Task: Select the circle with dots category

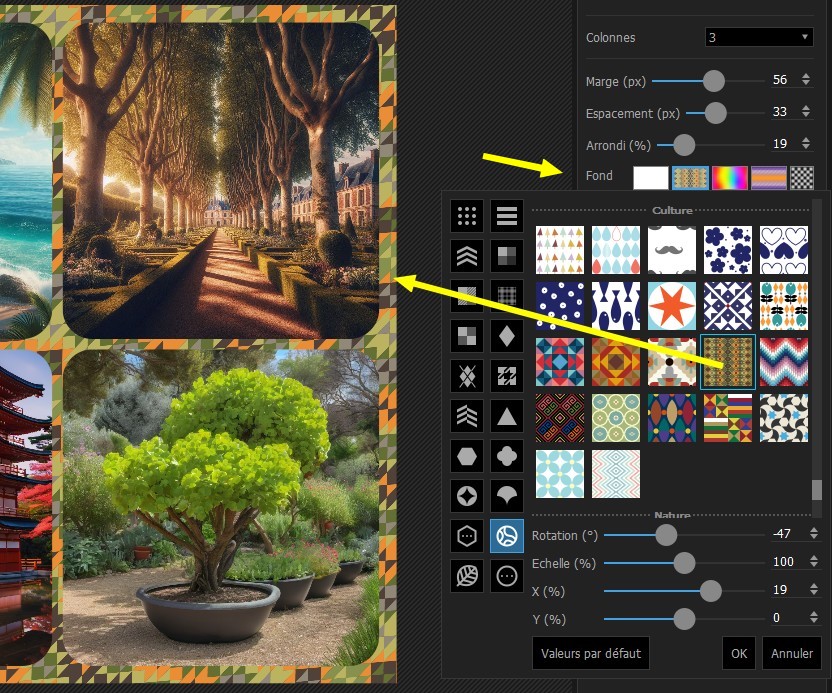Action: pos(507,576)
